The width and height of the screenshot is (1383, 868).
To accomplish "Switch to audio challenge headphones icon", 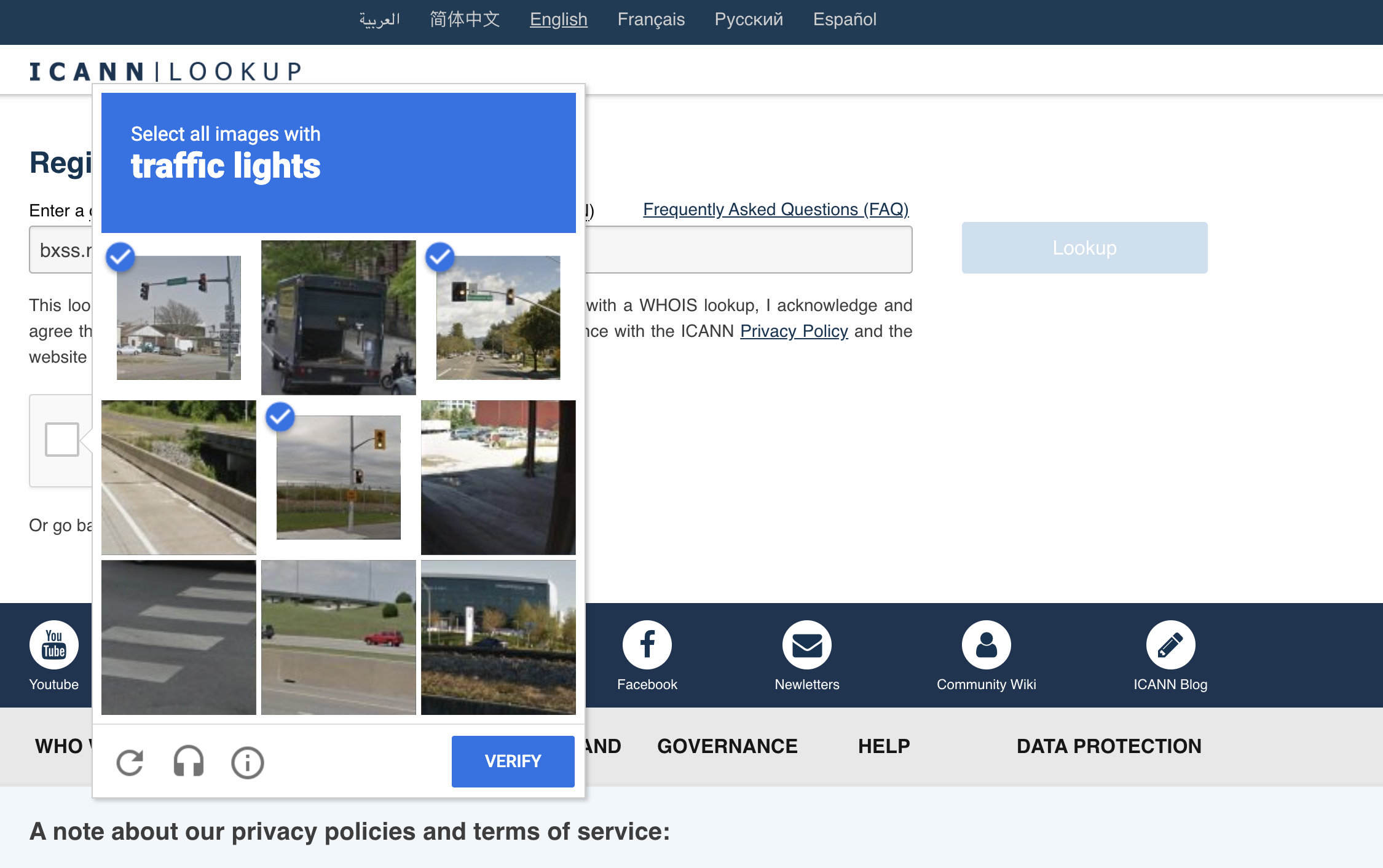I will 188,762.
